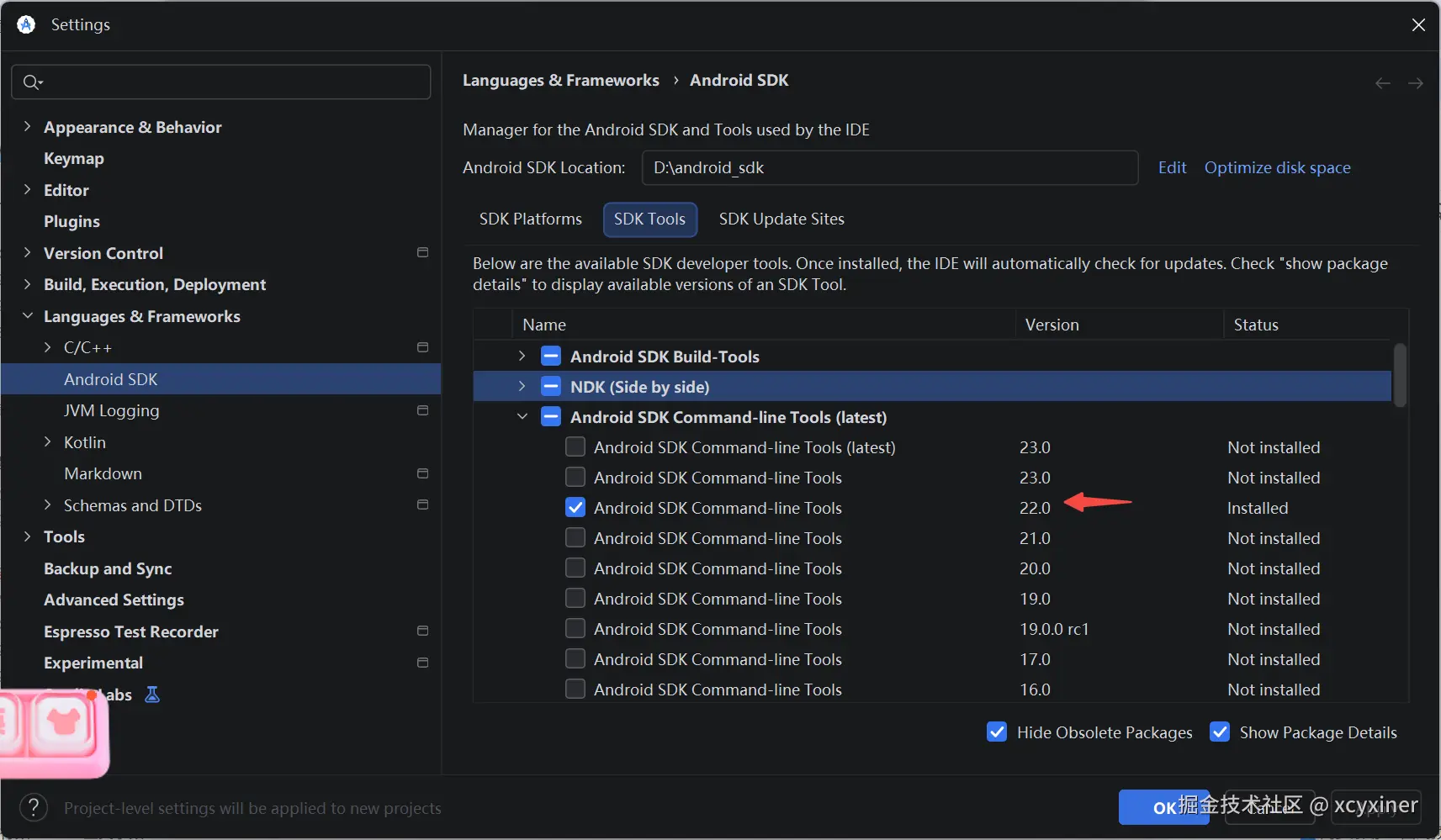The height and width of the screenshot is (840, 1441).
Task: Check the Command-line Tools 16.0 checkbox
Action: [x=575, y=689]
